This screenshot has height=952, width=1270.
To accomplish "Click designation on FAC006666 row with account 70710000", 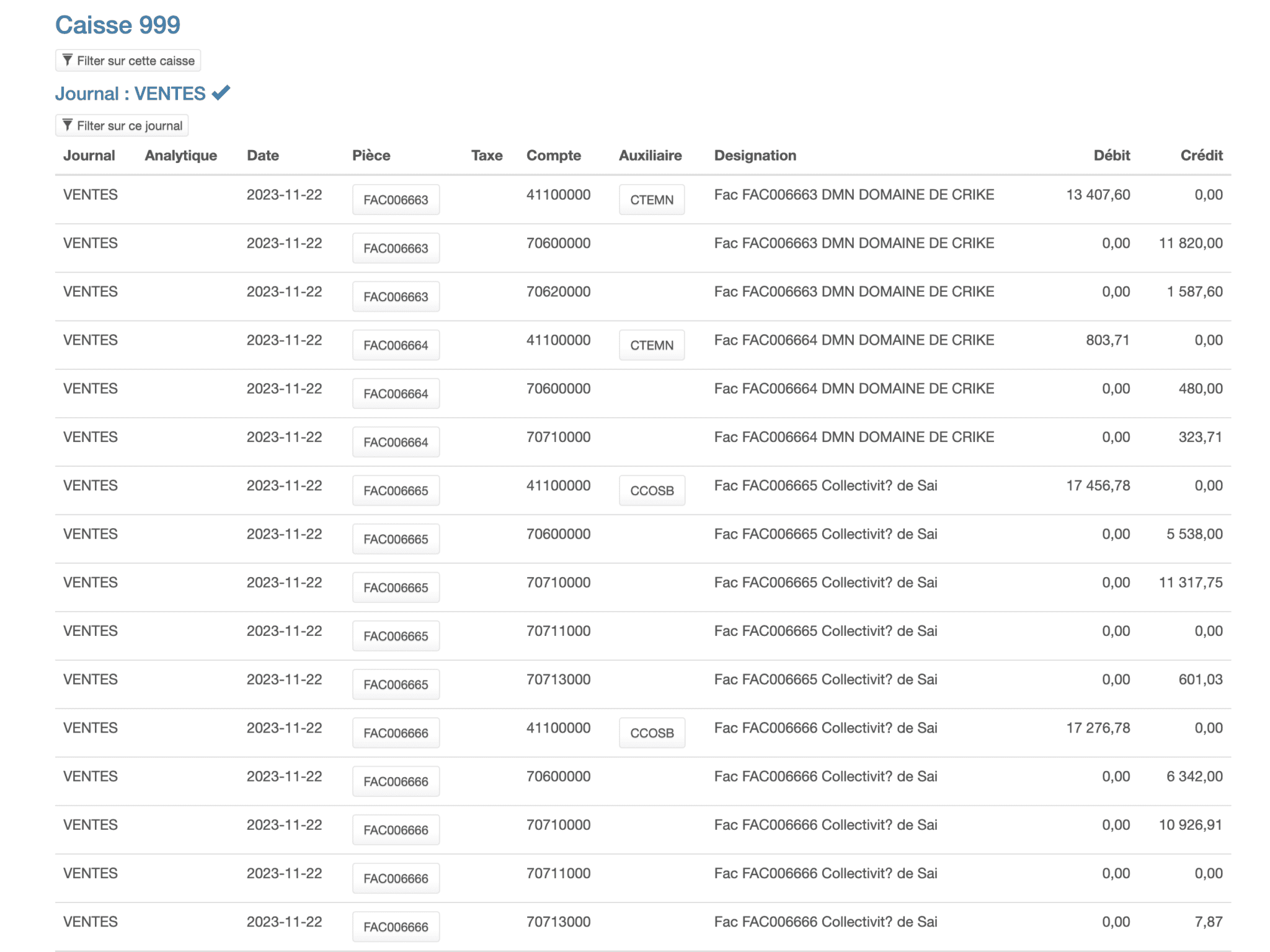I will coord(825,825).
